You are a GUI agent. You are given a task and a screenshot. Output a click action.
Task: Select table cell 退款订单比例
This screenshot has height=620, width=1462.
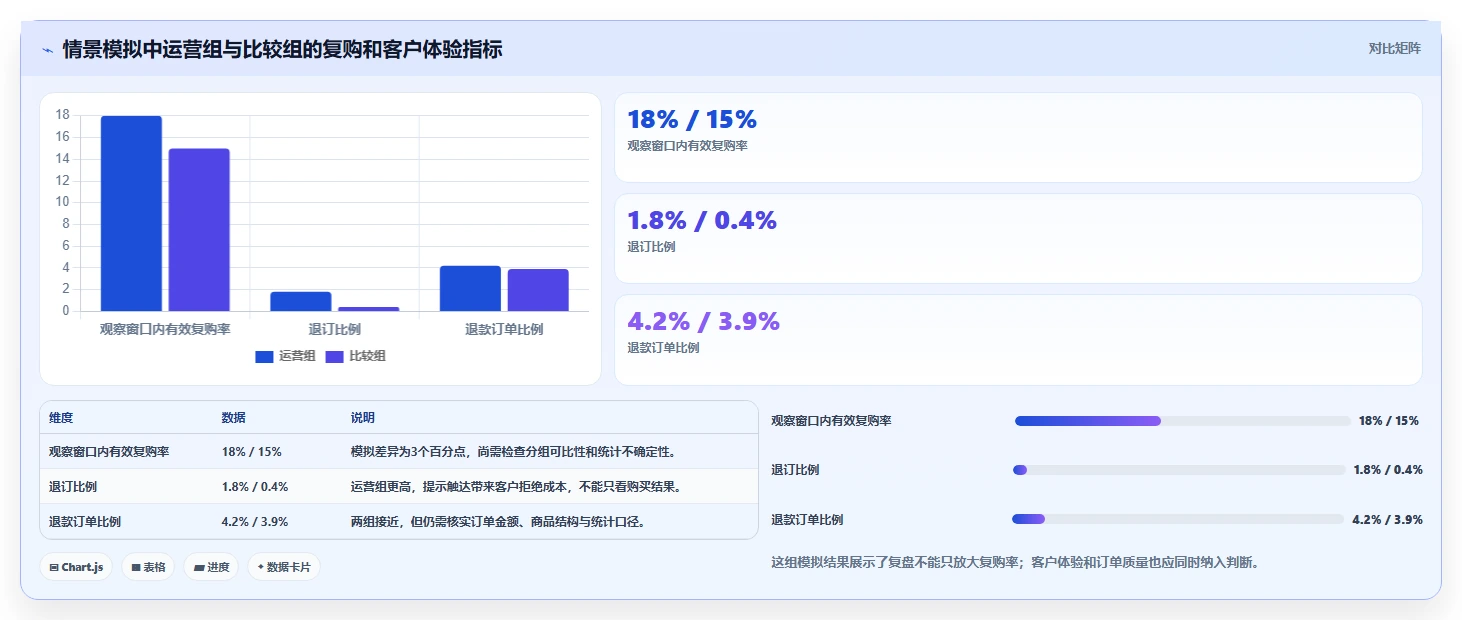point(85,522)
